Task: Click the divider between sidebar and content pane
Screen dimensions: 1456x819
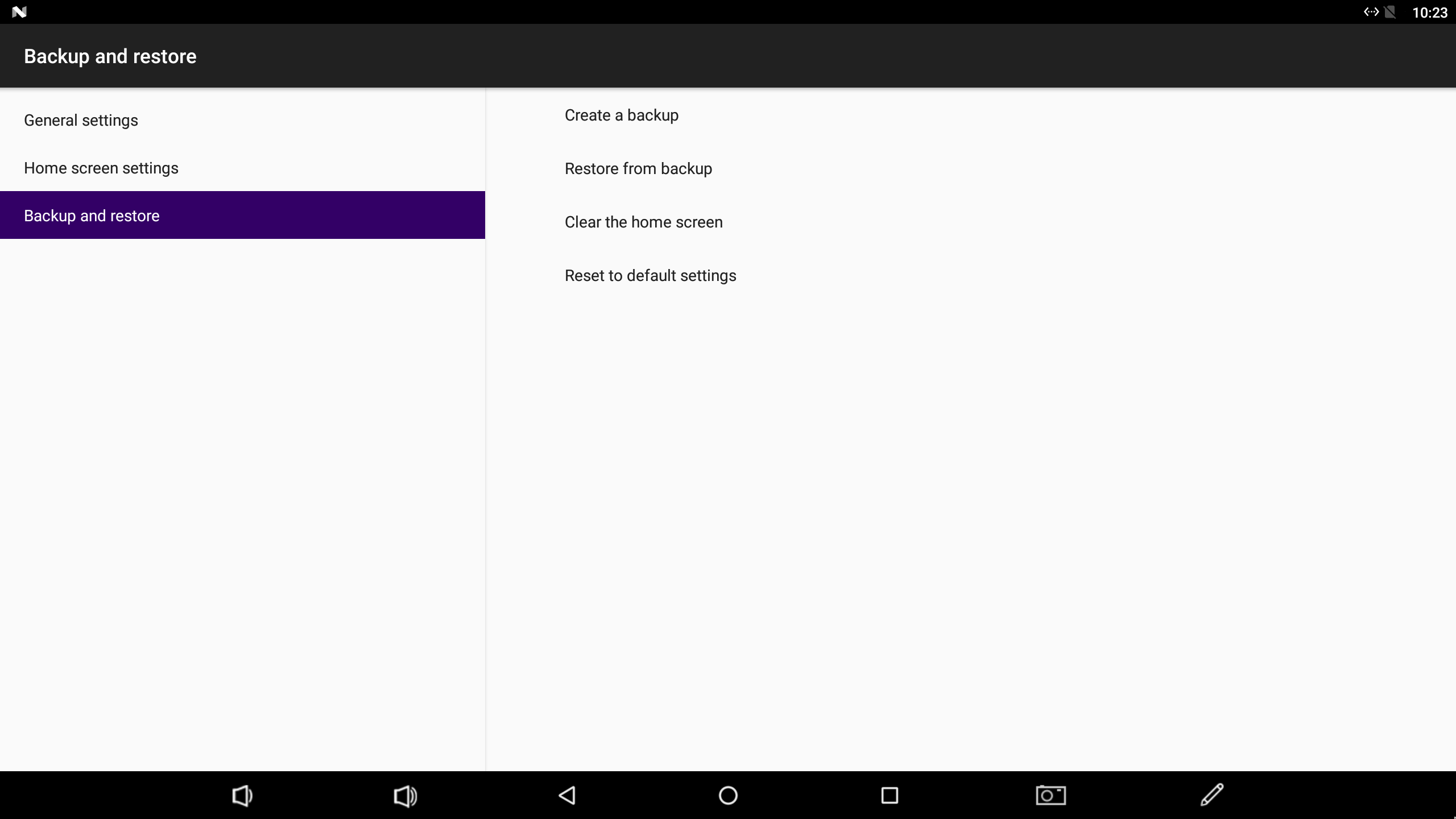Action: pyautogui.click(x=486, y=429)
